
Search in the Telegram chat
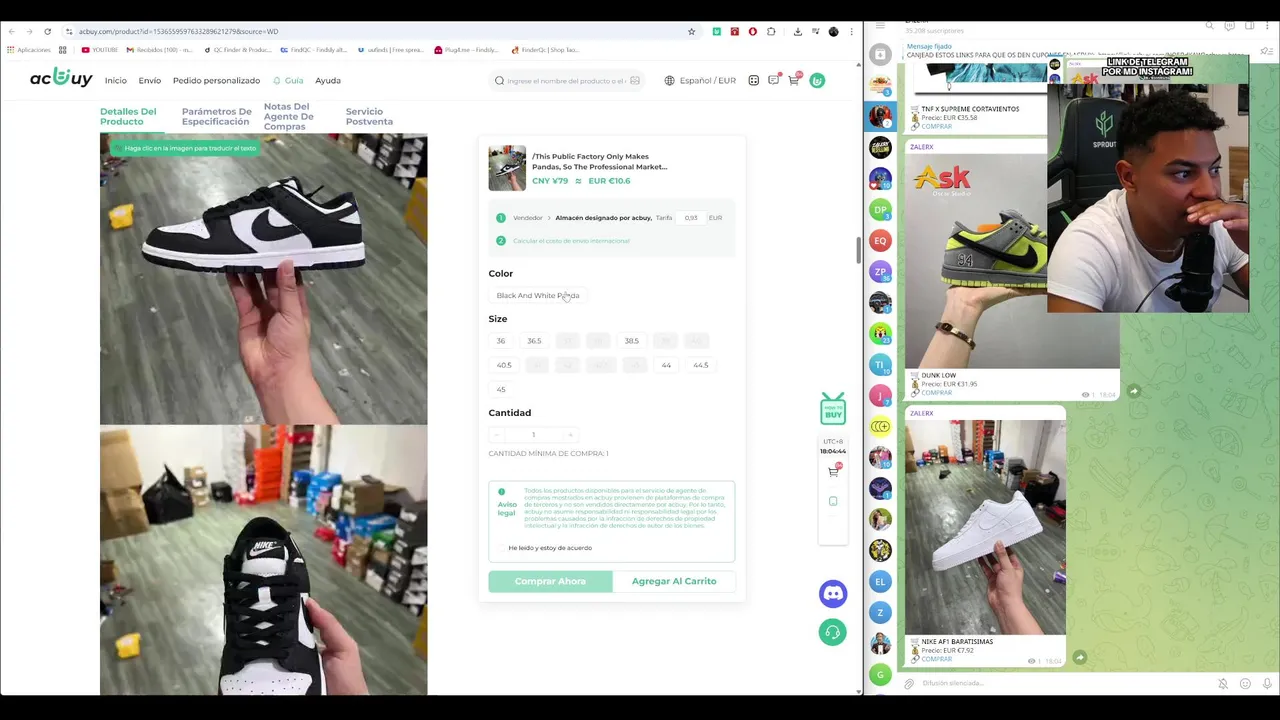click(x=1209, y=25)
